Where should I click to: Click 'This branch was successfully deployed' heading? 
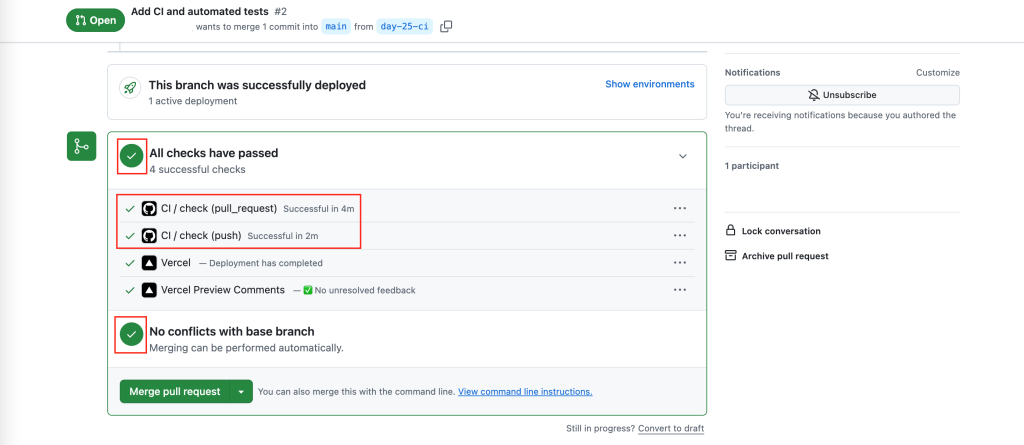tap(257, 85)
